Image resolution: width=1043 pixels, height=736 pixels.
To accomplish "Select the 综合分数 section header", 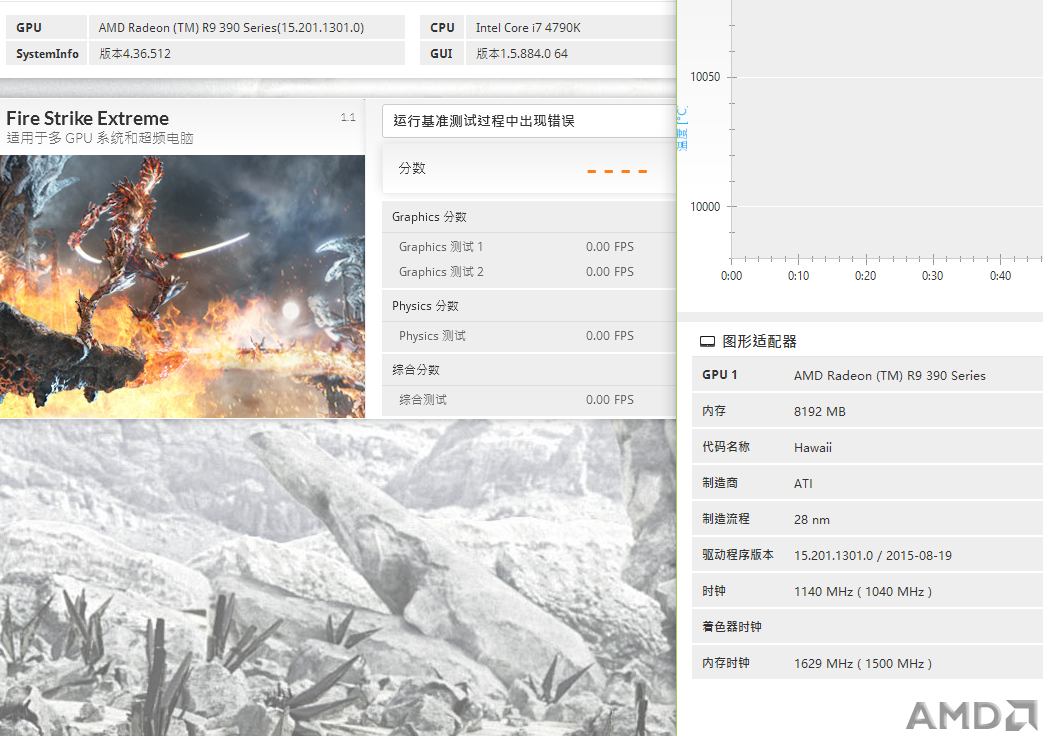I will tap(416, 370).
